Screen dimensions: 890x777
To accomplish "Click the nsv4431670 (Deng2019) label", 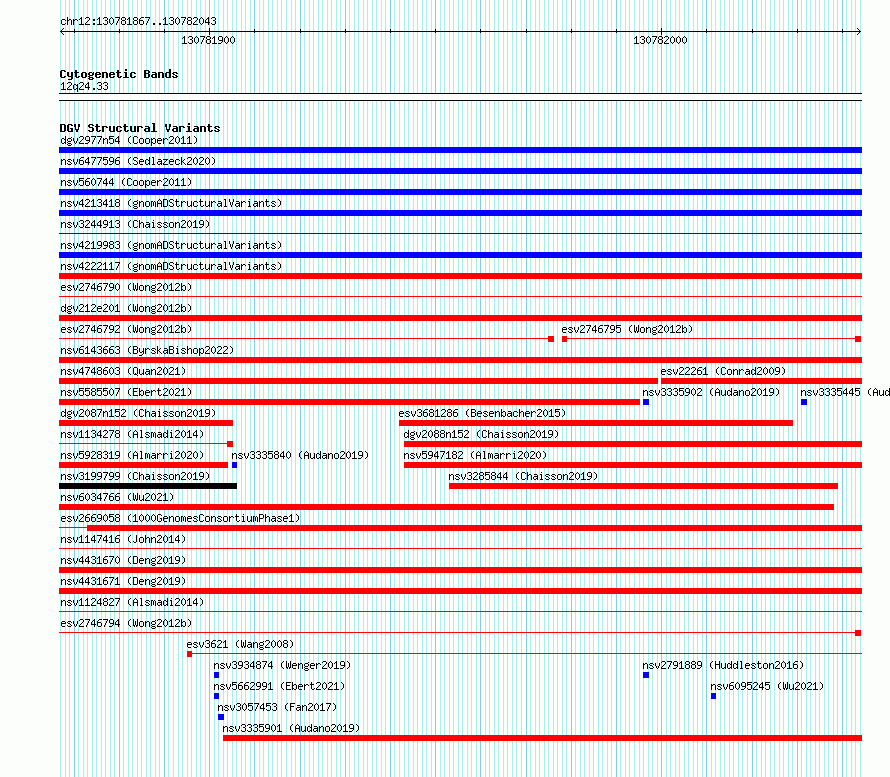I will (x=123, y=560).
